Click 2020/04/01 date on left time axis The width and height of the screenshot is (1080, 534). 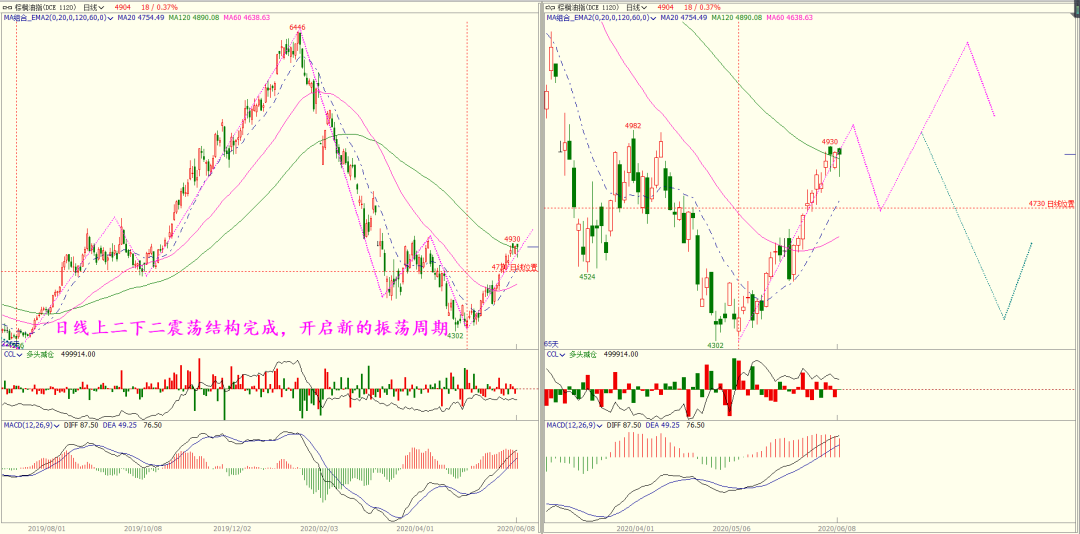tap(416, 528)
